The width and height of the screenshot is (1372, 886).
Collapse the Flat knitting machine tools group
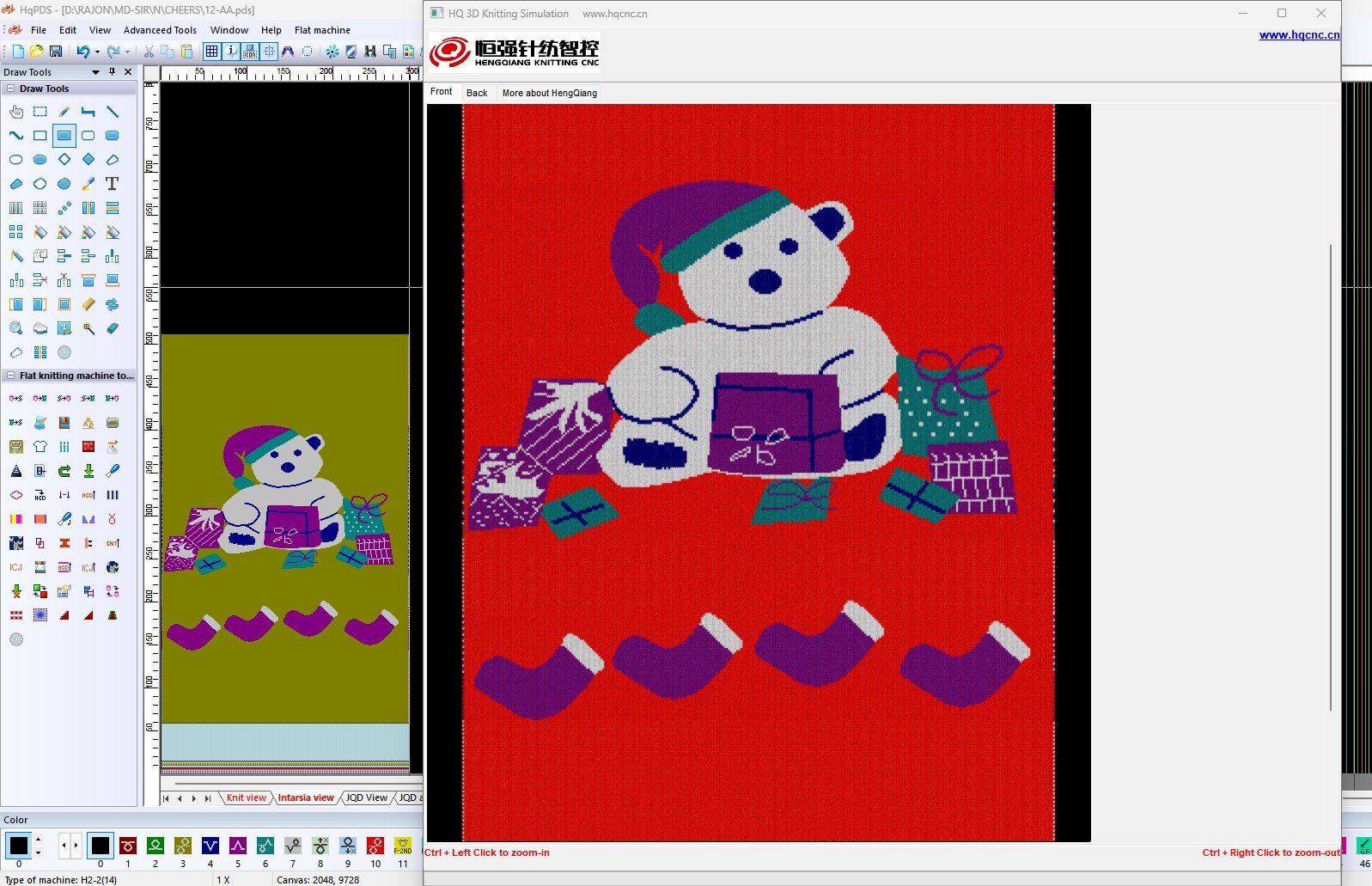pyautogui.click(x=10, y=376)
